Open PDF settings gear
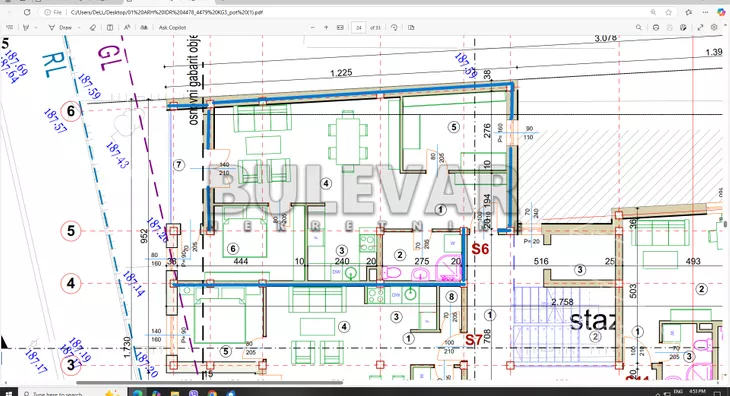Image resolution: width=730 pixels, height=396 pixels. [714, 28]
